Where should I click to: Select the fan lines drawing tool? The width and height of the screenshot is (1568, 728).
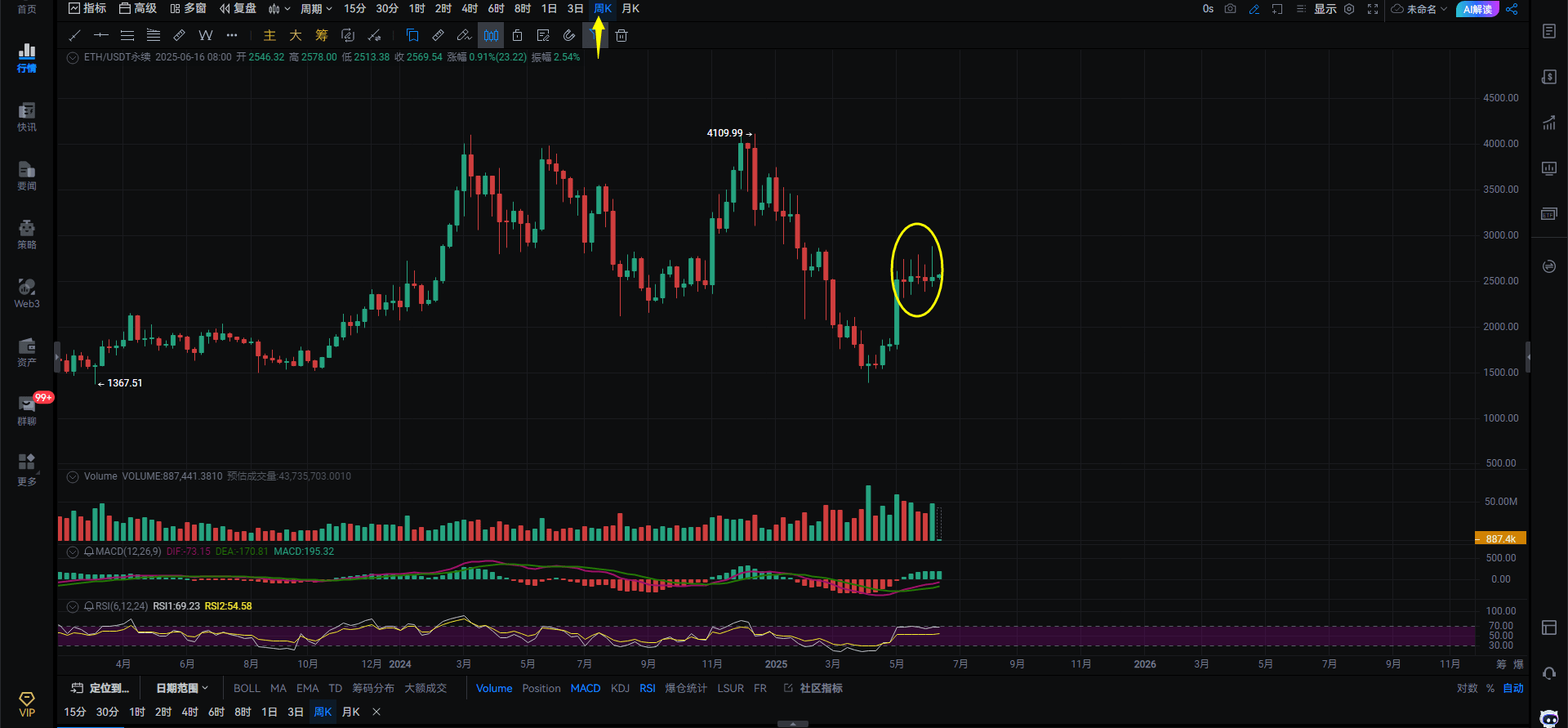coord(154,35)
